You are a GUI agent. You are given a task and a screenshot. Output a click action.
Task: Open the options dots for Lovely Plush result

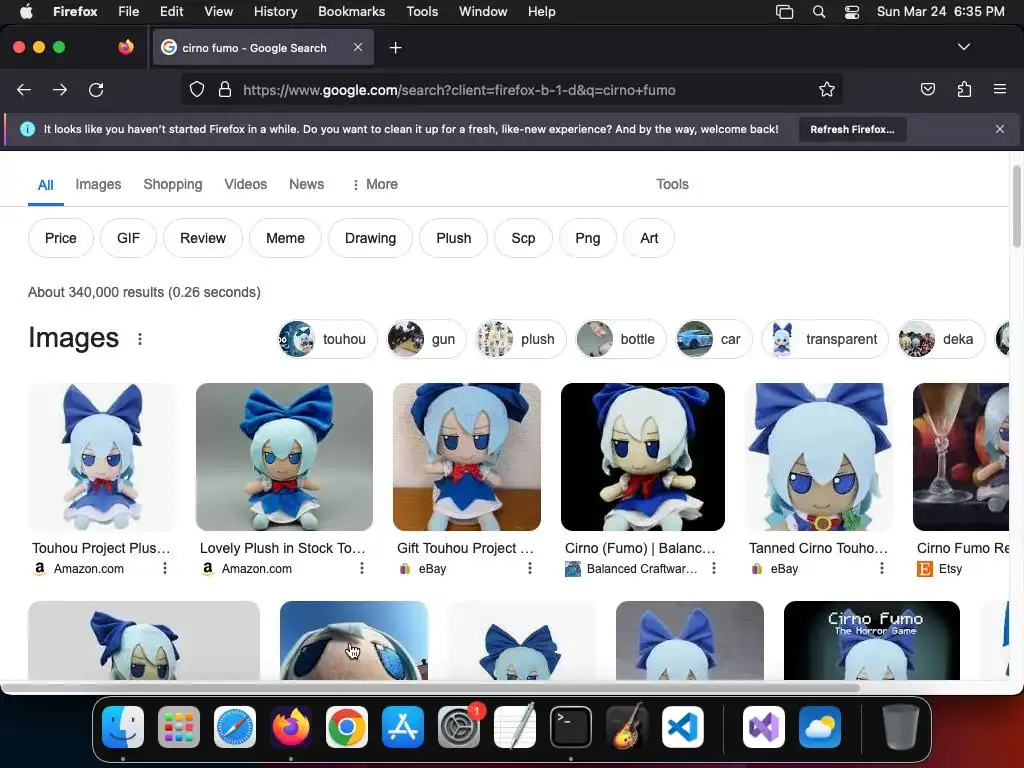(x=362, y=568)
